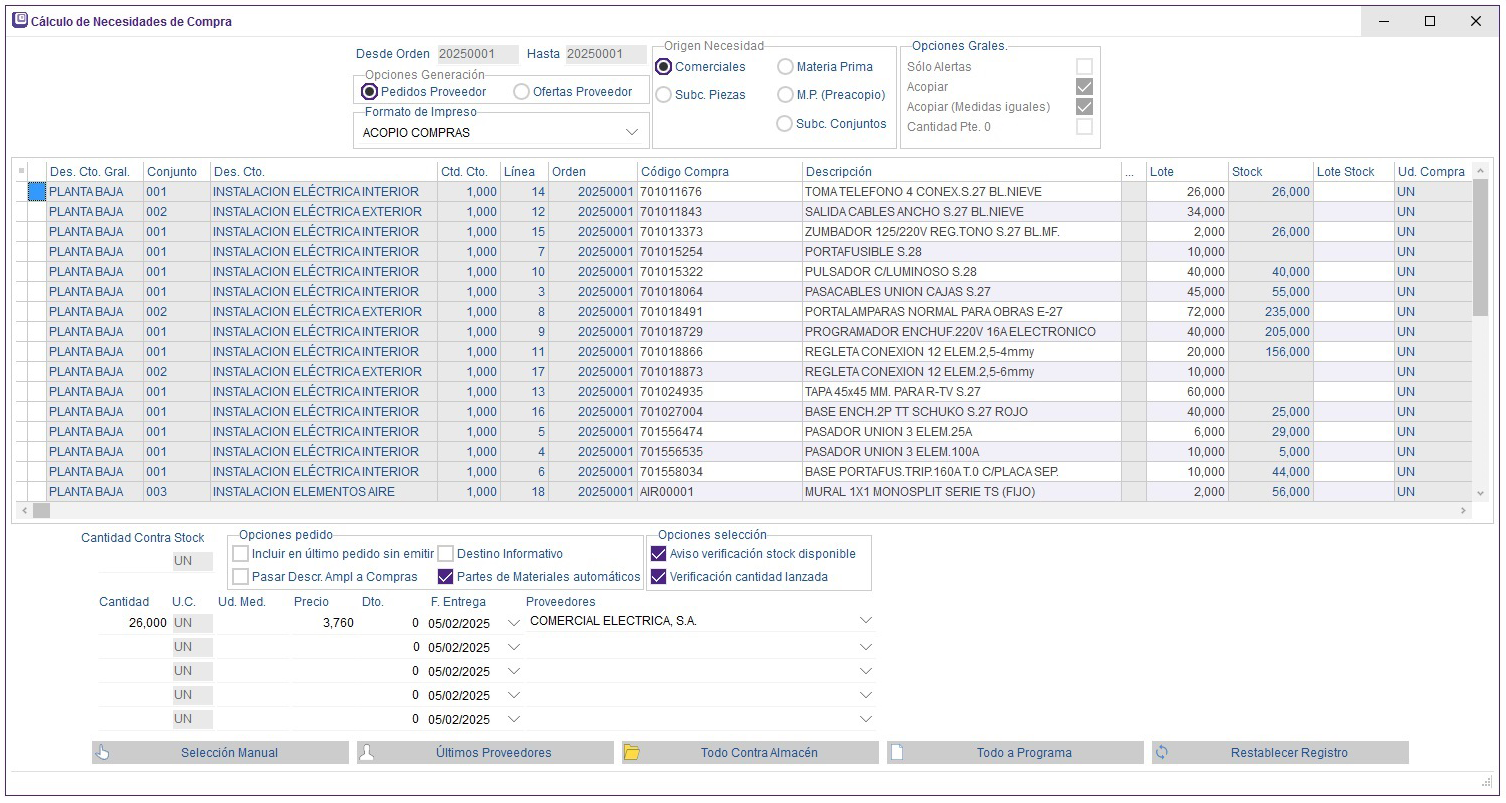The height and width of the screenshot is (803, 1506).
Task: Click the application icon in the title bar
Action: coord(19,21)
